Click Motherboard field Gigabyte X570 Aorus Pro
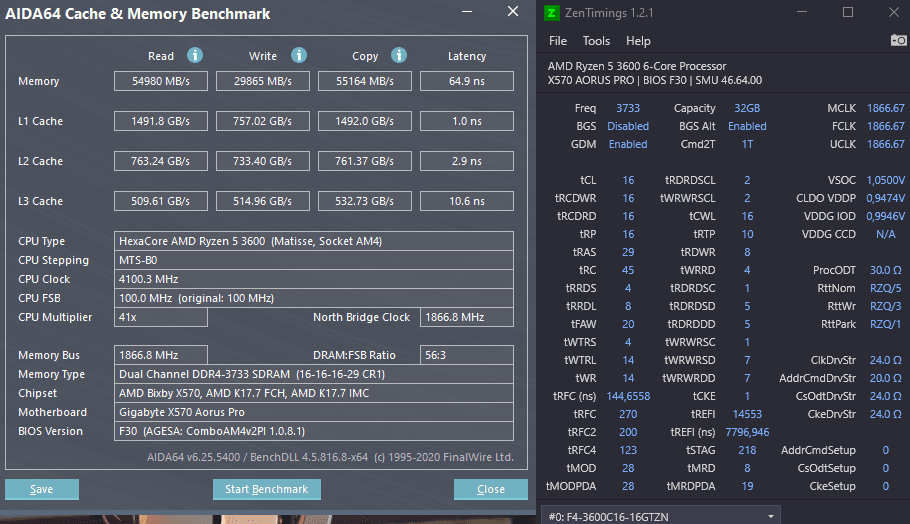The width and height of the screenshot is (910, 524). pos(314,412)
